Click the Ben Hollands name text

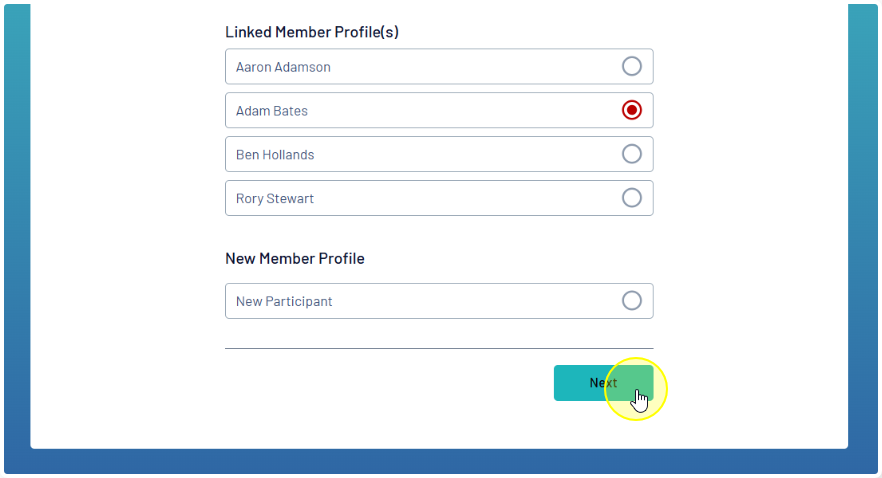coord(275,155)
